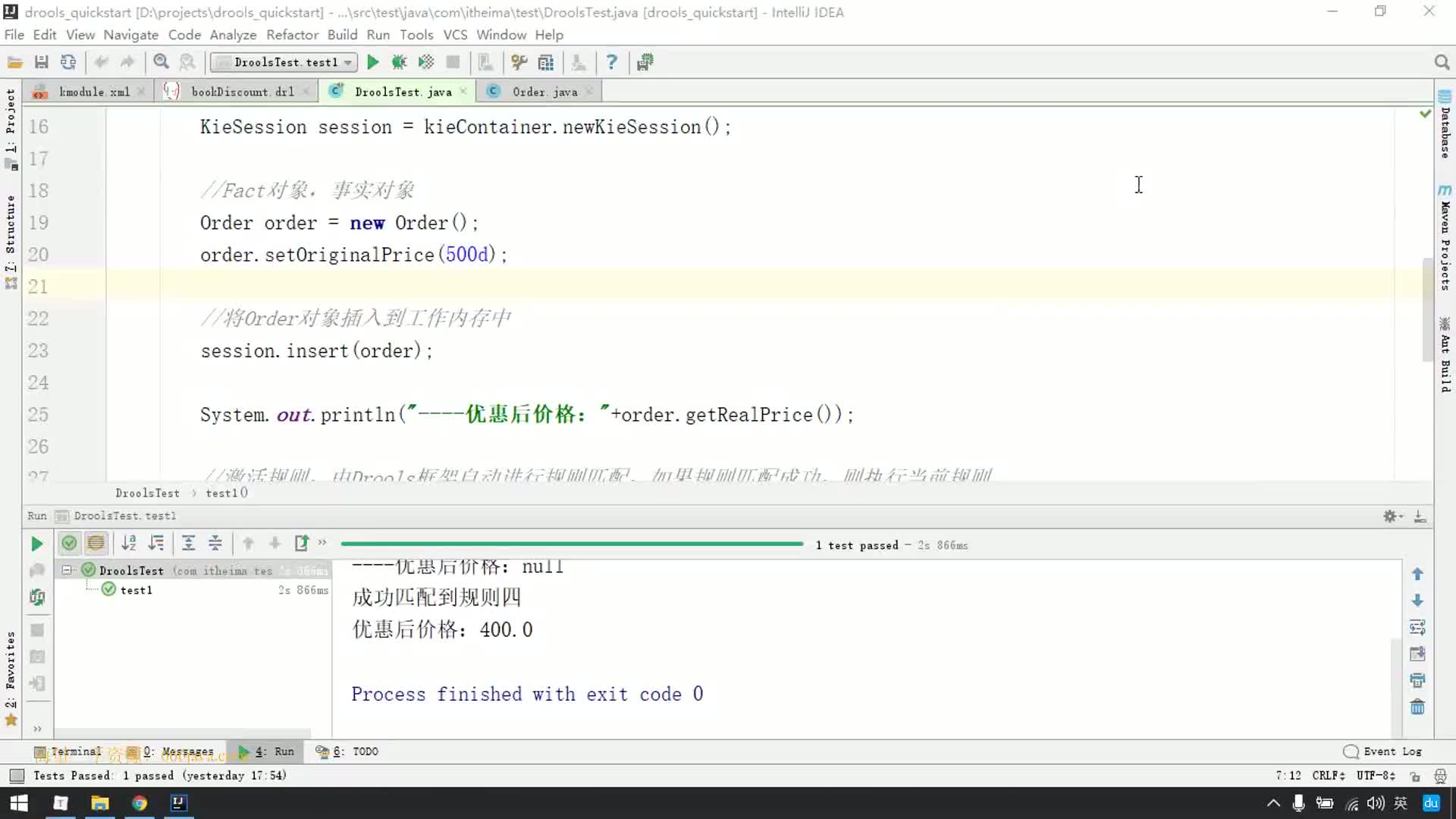
Task: Click Expand All tests icon
Action: [x=189, y=543]
